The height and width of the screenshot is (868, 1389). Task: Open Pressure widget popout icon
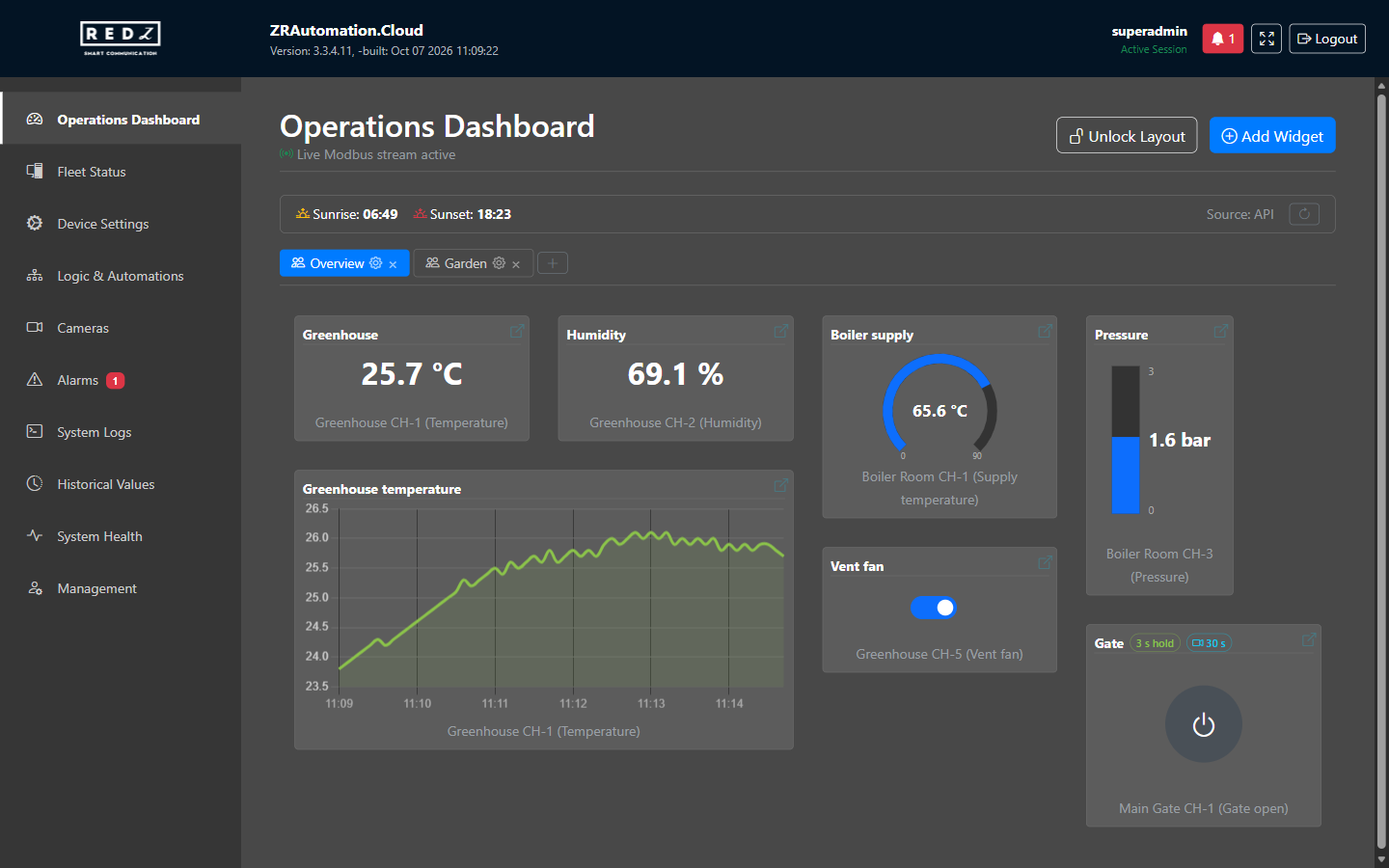click(1221, 331)
